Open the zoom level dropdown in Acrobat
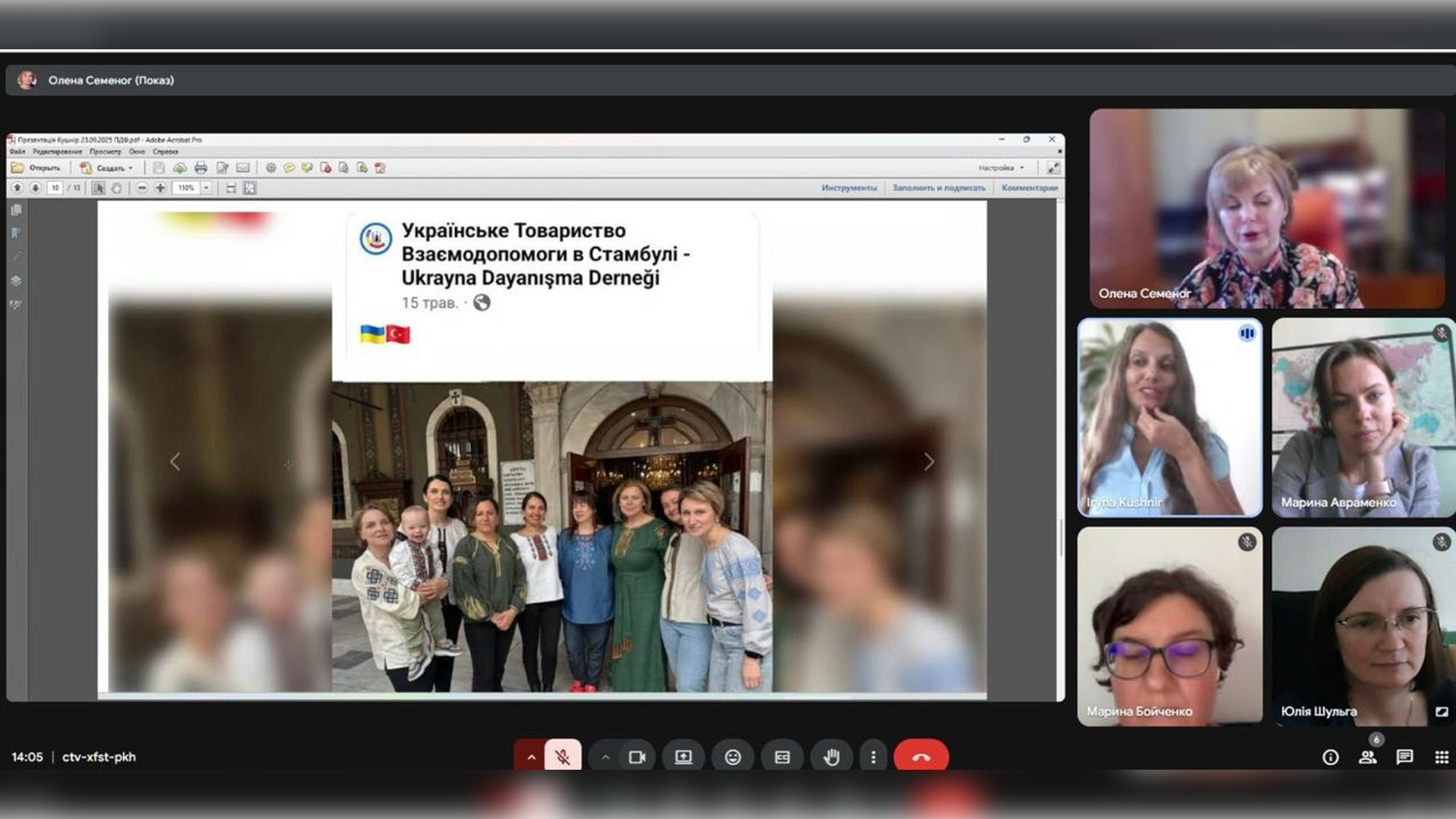 coord(206,188)
